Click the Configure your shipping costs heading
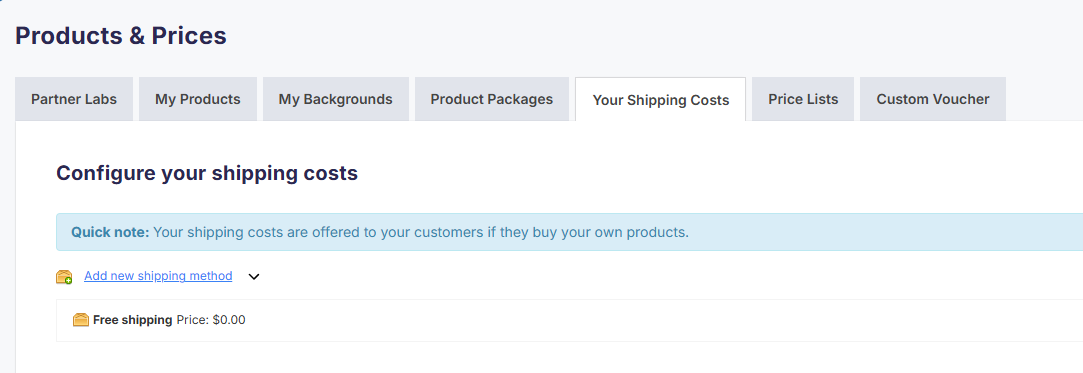This screenshot has height=373, width=1083. pyautogui.click(x=207, y=173)
